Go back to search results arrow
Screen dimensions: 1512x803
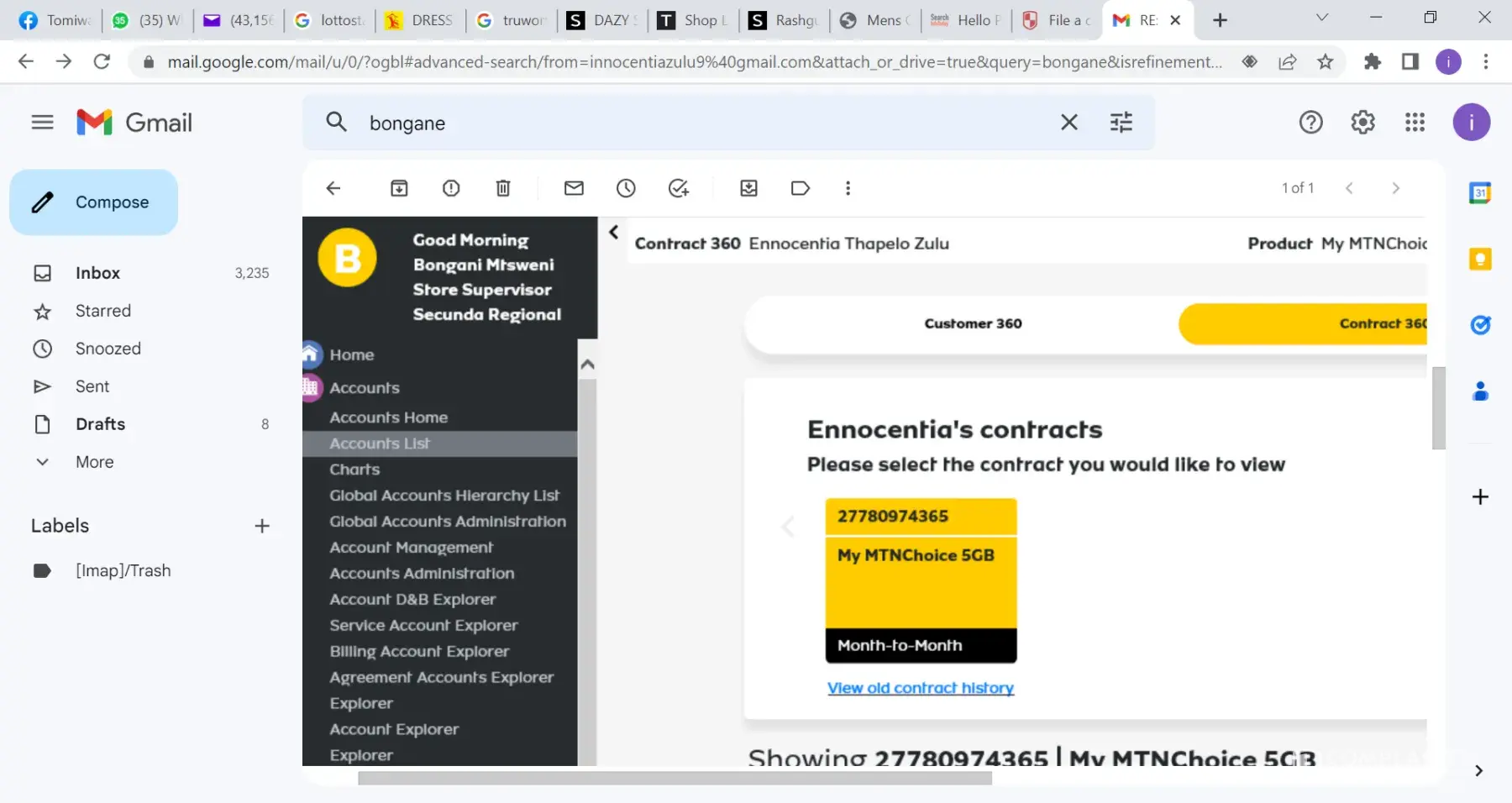[333, 188]
